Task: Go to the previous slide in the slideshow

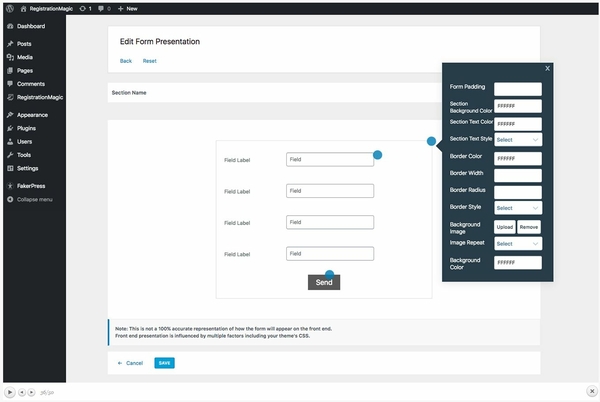Action: [x=21, y=392]
